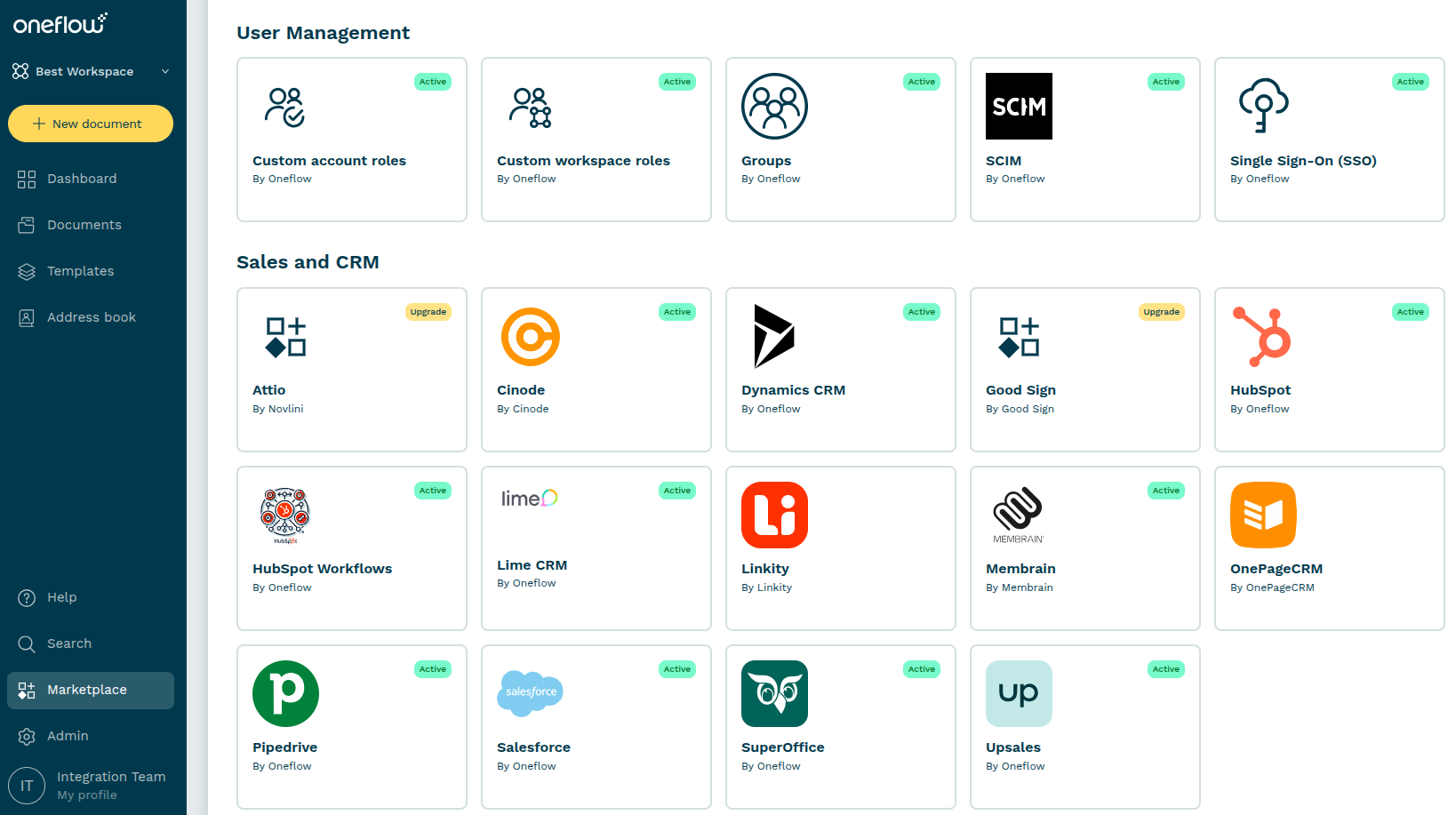Click the Active badge on SCIM
This screenshot has width=1456, height=815.
pos(1166,82)
